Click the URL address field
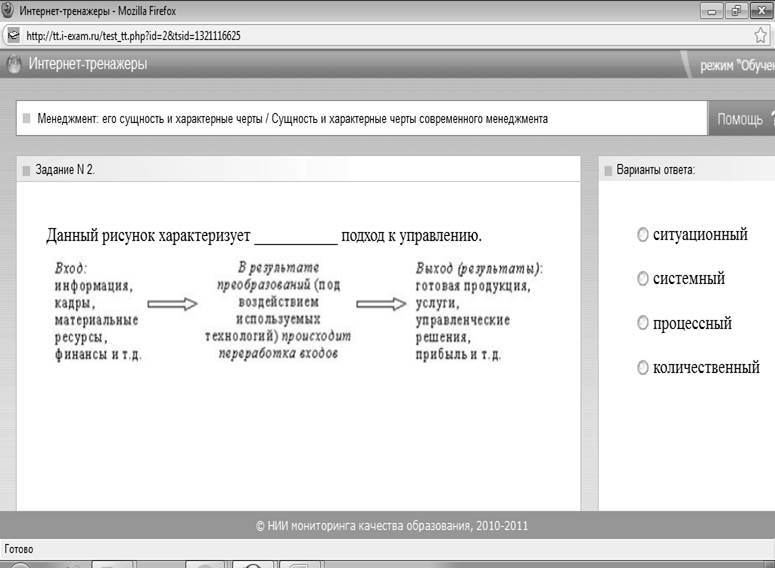Screen dimensions: 775x568 [x=380, y=35]
